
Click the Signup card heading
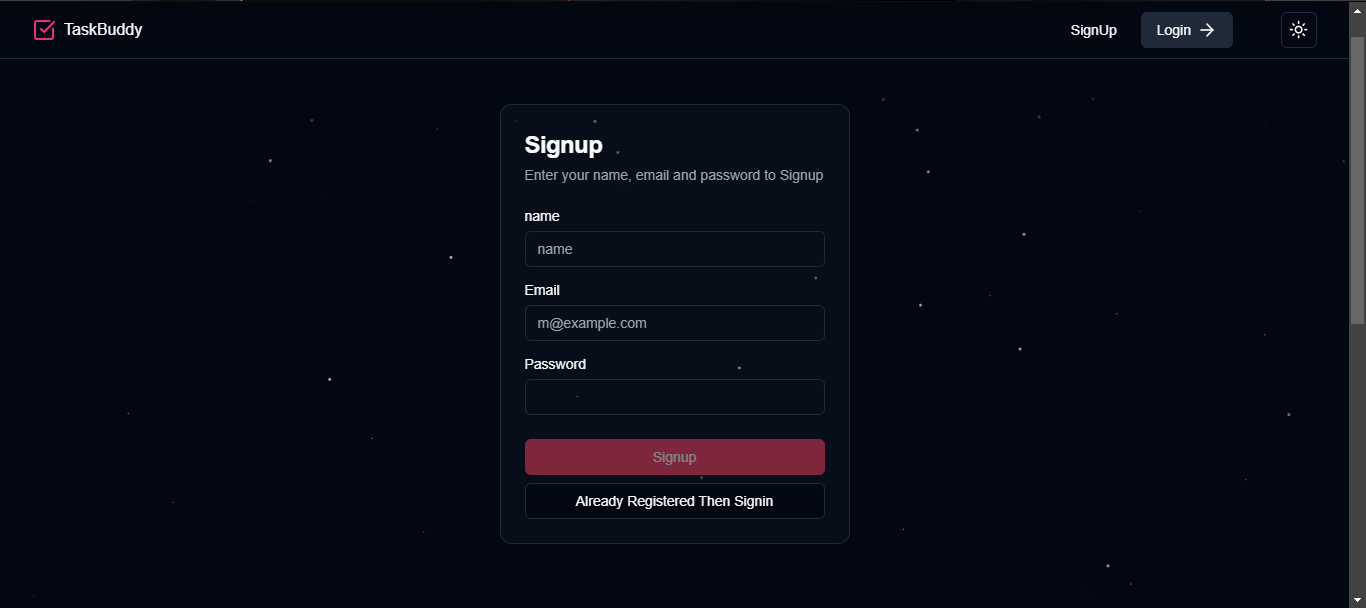point(563,145)
